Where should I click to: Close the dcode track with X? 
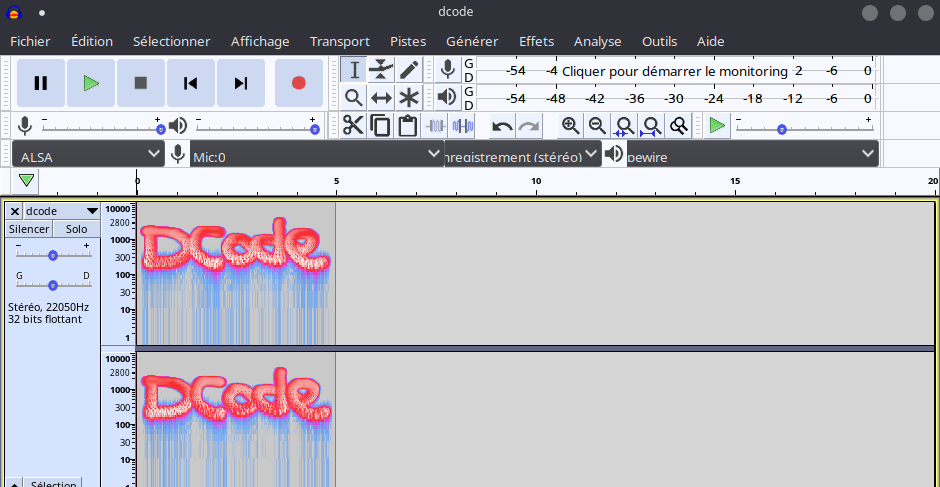point(15,211)
